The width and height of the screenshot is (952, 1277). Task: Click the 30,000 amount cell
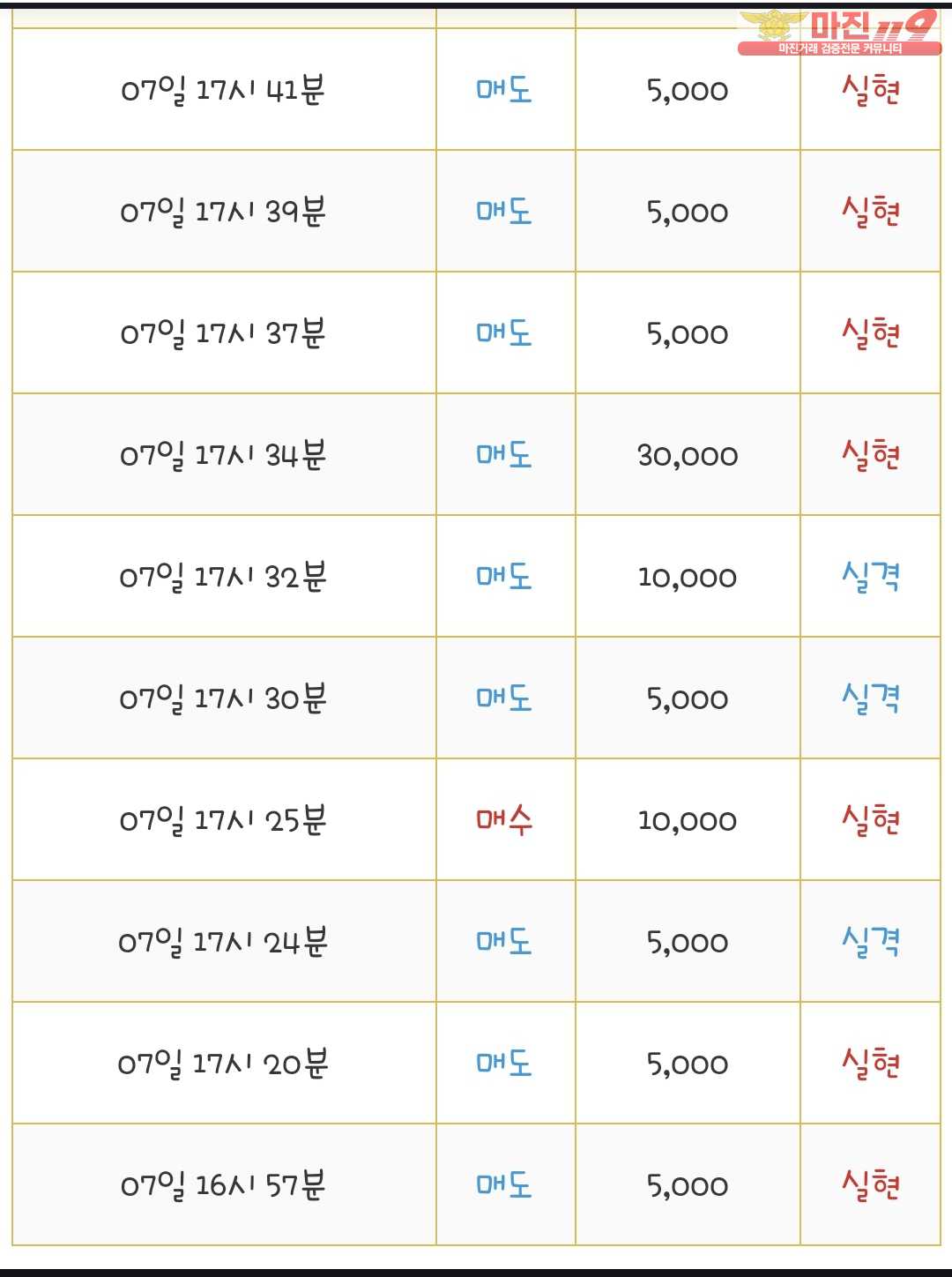[x=688, y=454]
